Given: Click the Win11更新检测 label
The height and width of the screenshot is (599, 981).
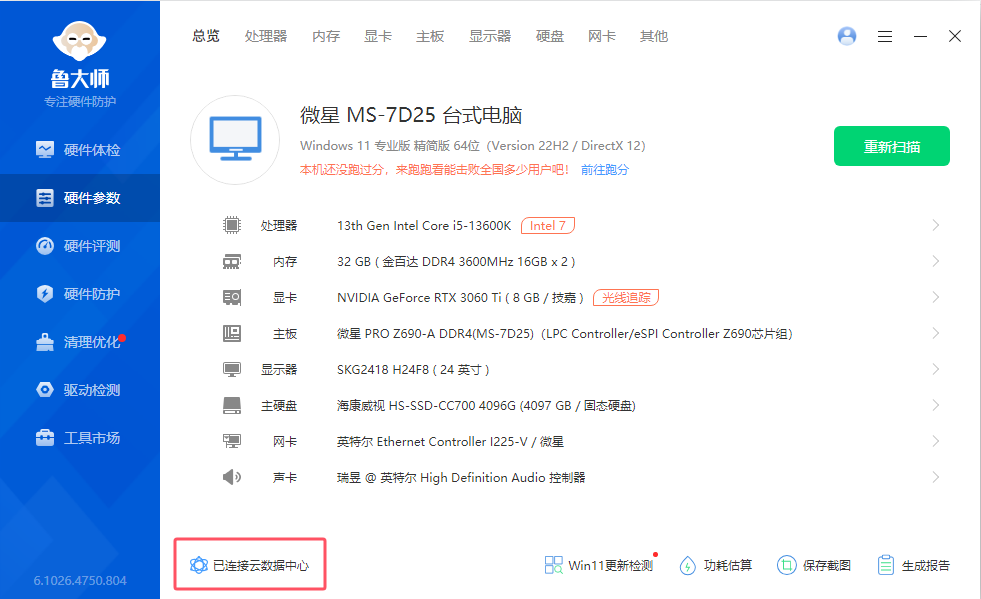Looking at the screenshot, I should click(611, 566).
